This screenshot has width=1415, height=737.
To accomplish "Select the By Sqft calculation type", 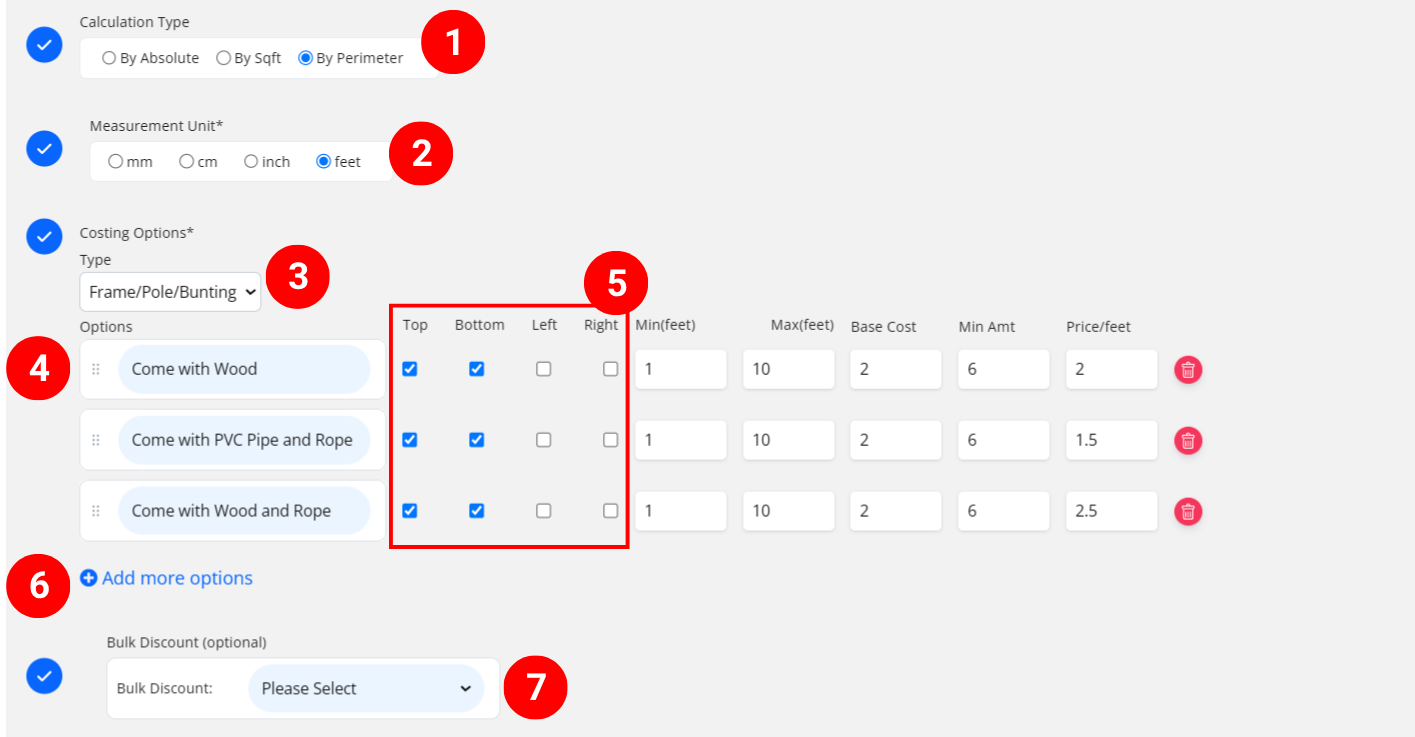I will tap(224, 58).
